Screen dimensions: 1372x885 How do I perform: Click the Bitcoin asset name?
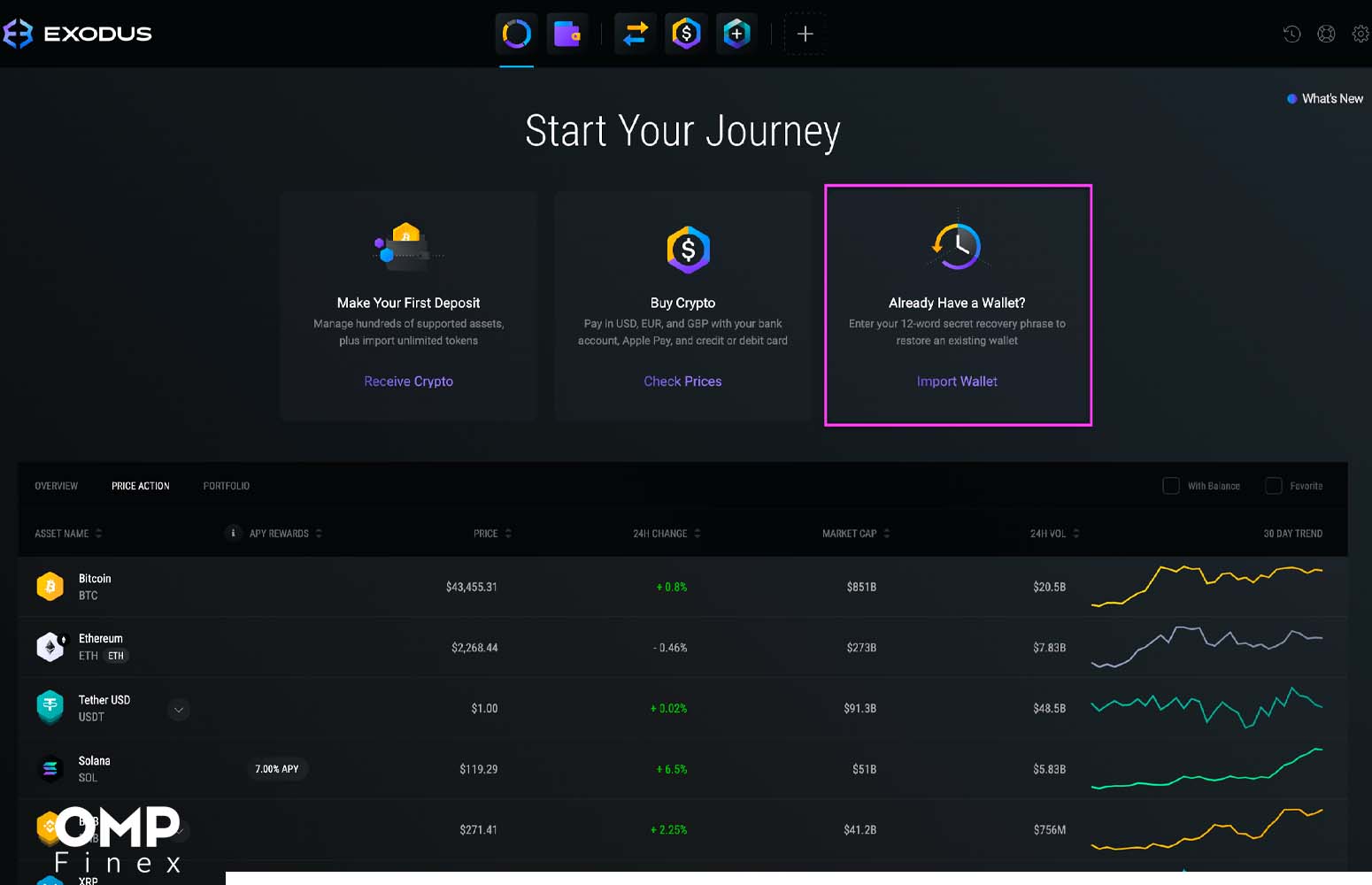click(95, 579)
